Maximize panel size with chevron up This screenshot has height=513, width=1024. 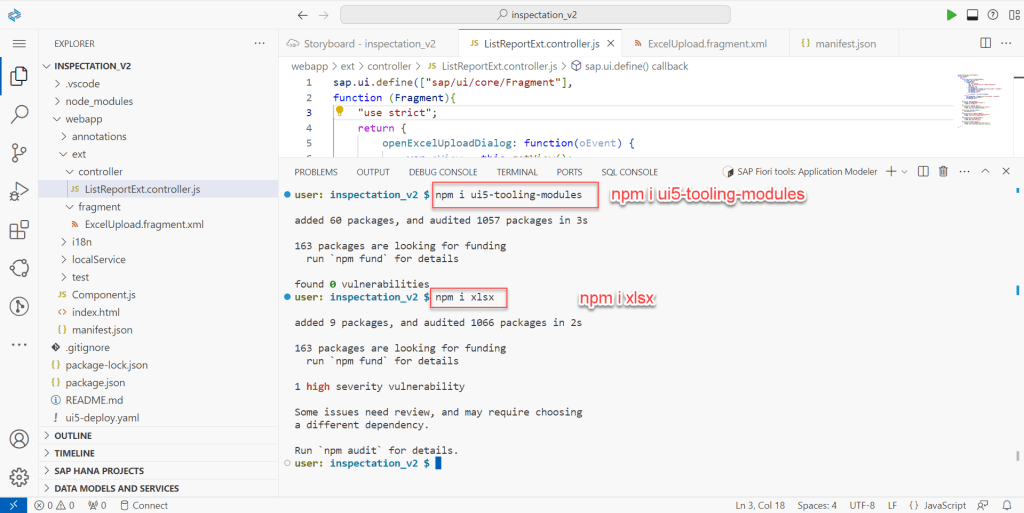[985, 172]
